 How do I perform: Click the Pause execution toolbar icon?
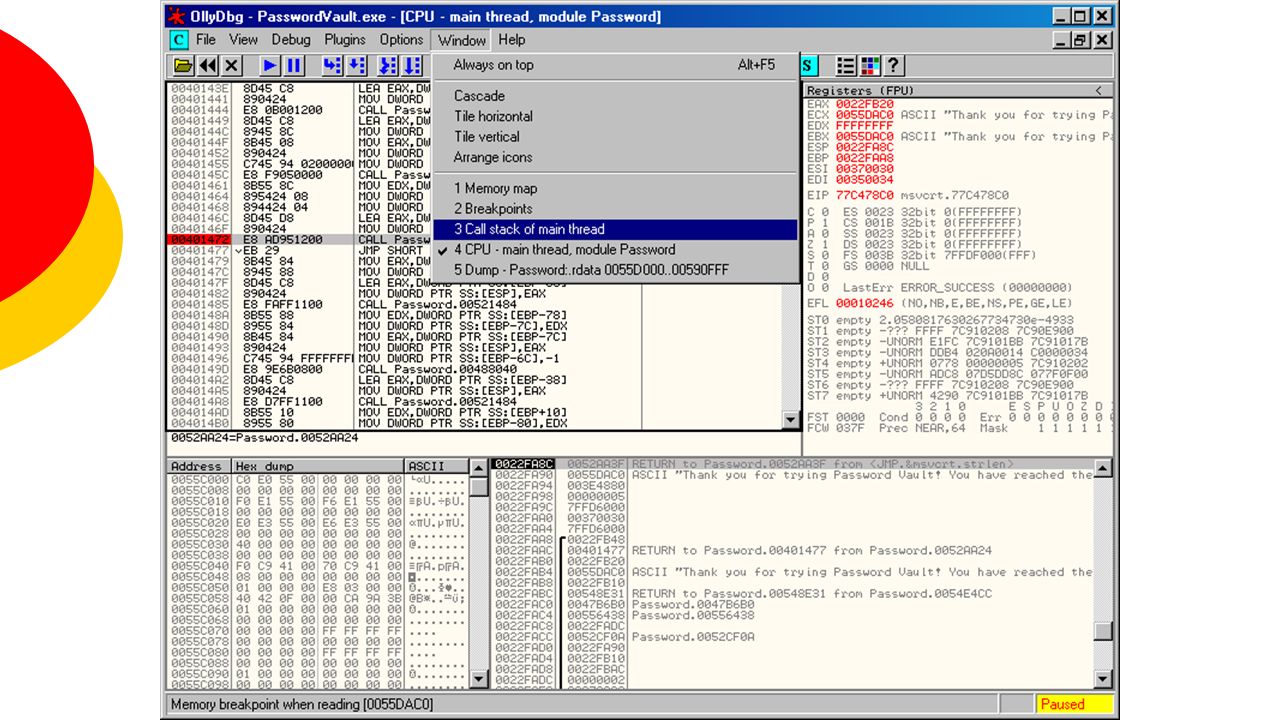(294, 65)
